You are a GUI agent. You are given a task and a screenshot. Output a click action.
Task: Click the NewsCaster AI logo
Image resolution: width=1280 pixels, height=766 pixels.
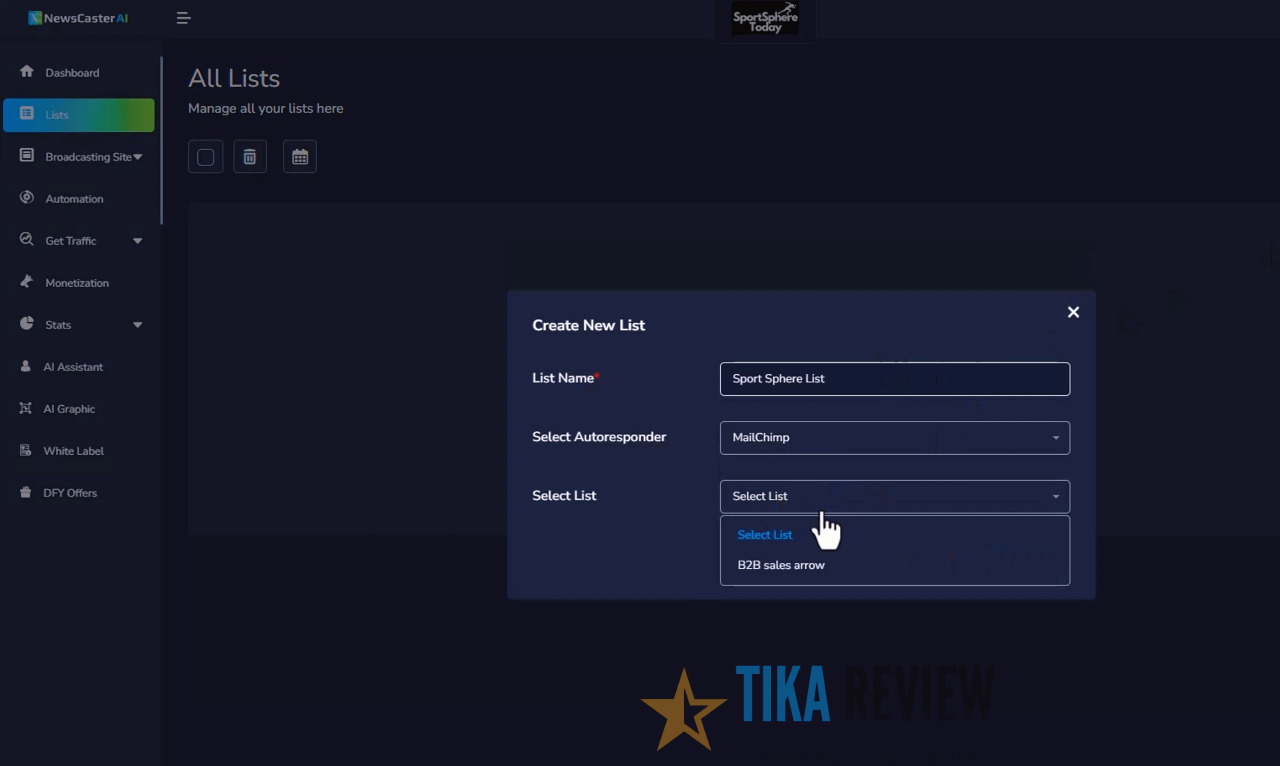[78, 18]
